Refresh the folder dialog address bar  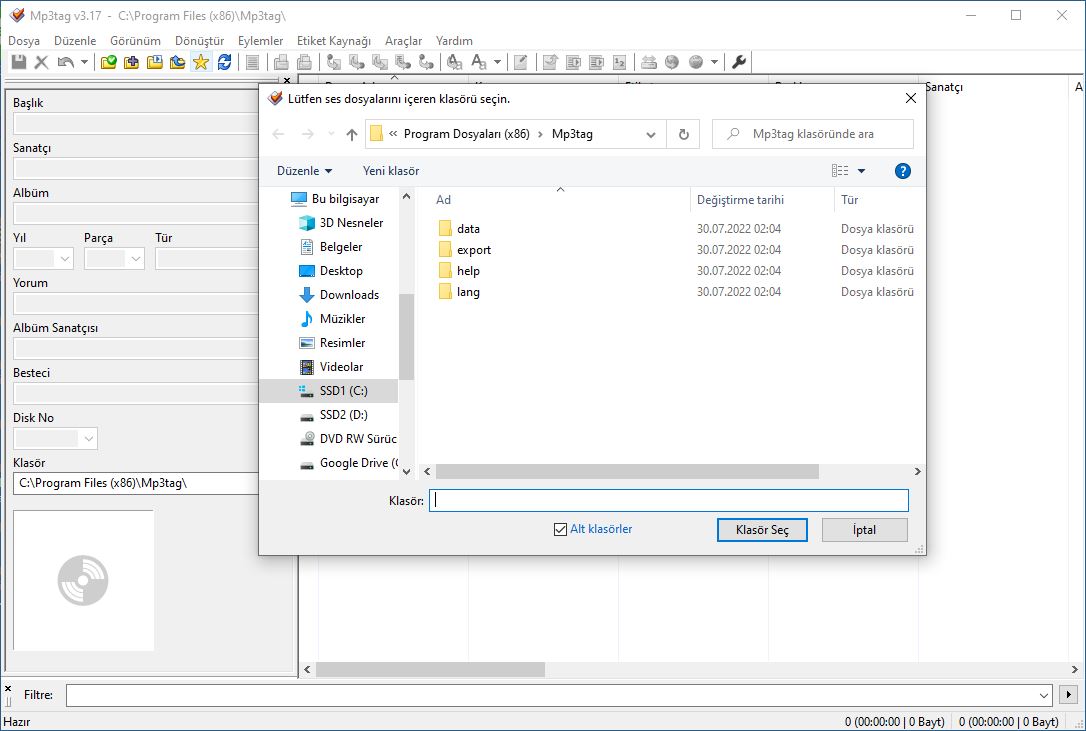coord(684,134)
